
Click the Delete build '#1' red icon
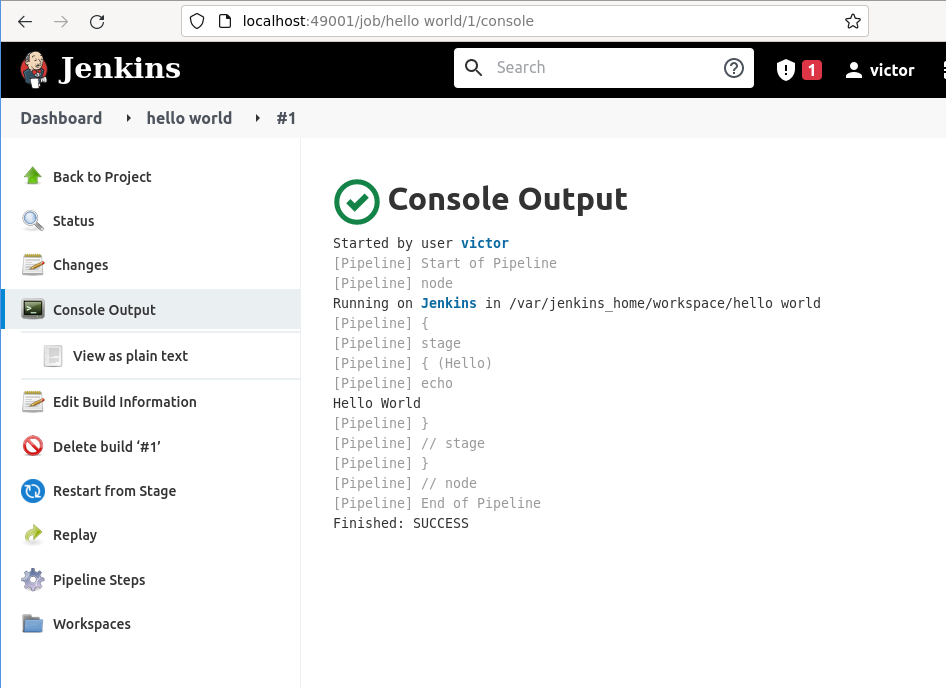pyautogui.click(x=33, y=446)
